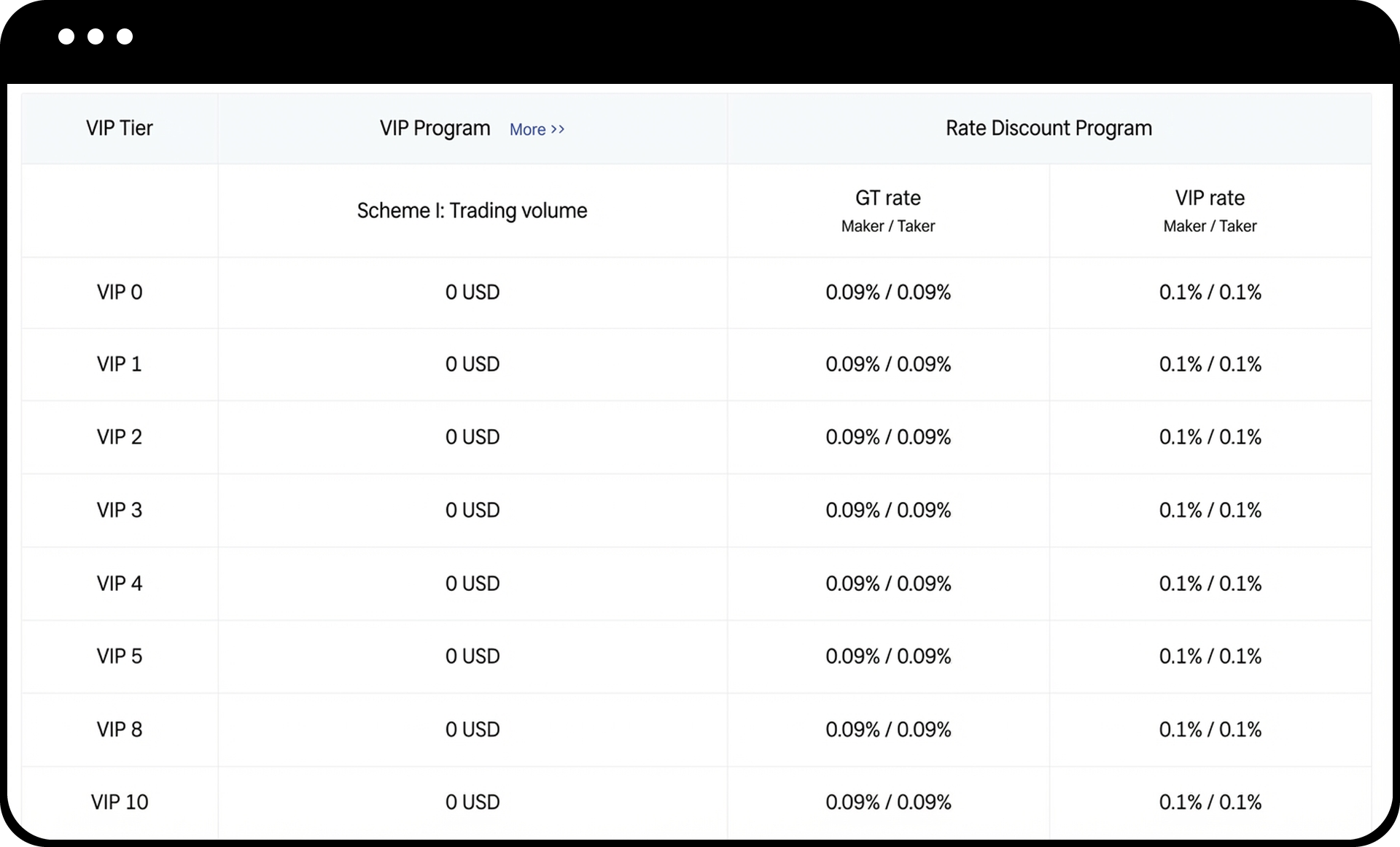Click the Scheme I: Trading volume subheader
This screenshot has height=847, width=1400.
click(x=472, y=211)
